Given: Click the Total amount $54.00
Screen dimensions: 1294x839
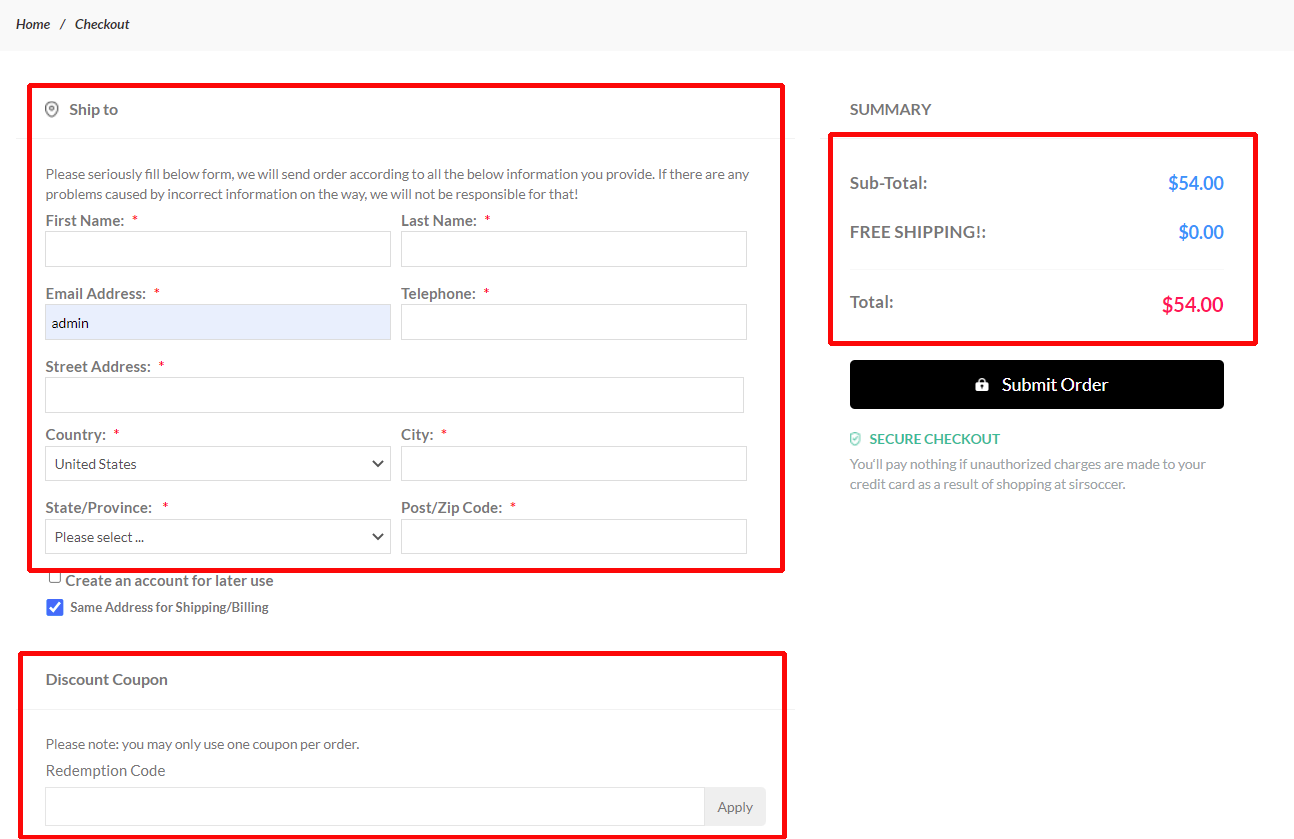Looking at the screenshot, I should 1192,305.
